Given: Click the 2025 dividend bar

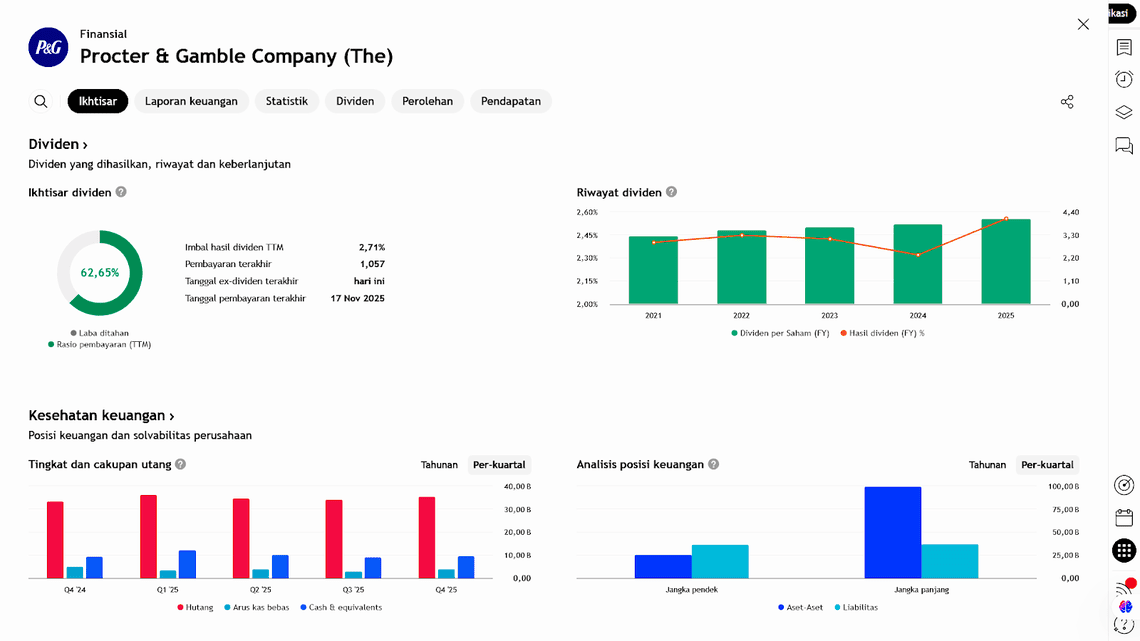Looking at the screenshot, I should [x=1005, y=261].
